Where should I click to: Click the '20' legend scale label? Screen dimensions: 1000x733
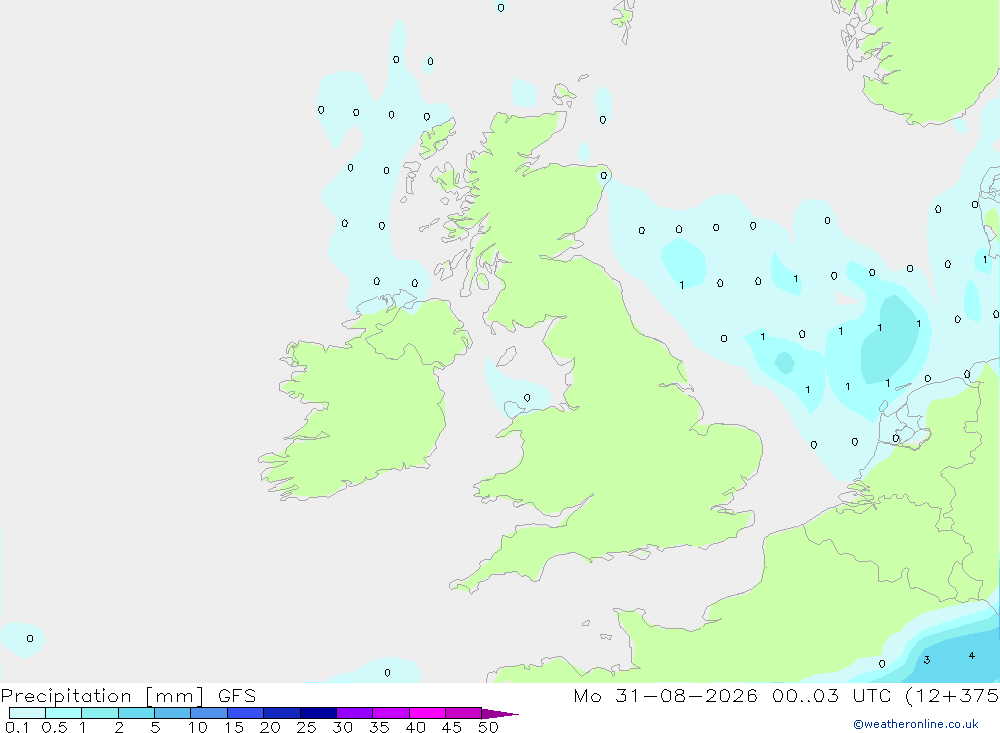coord(270,727)
